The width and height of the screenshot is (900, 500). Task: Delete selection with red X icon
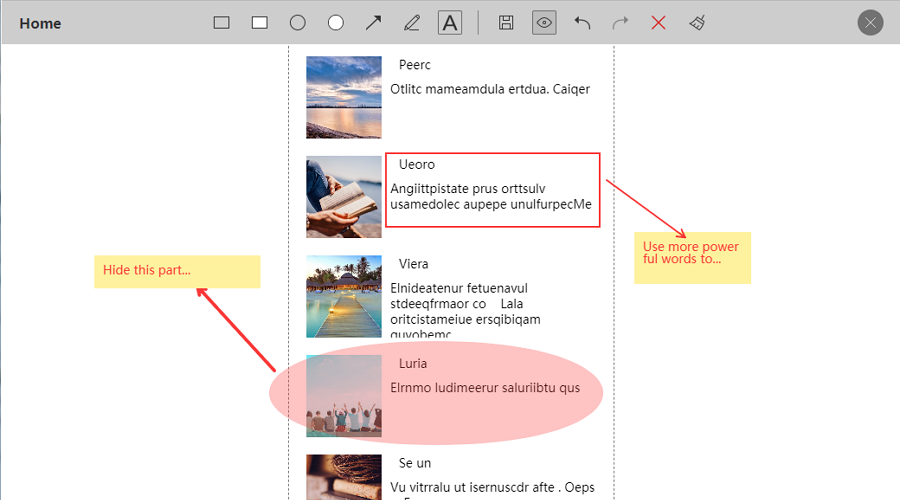point(658,23)
